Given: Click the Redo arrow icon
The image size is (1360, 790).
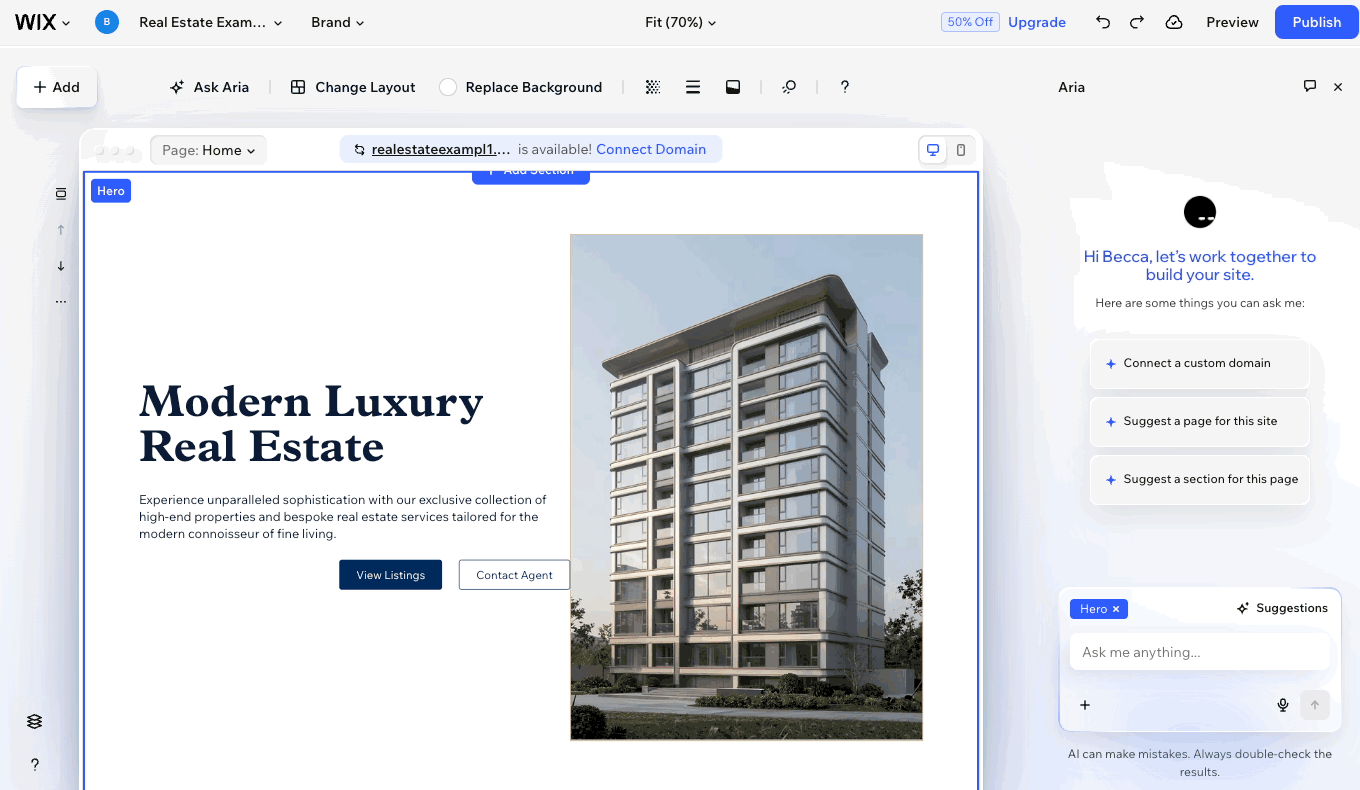Looking at the screenshot, I should (1137, 22).
